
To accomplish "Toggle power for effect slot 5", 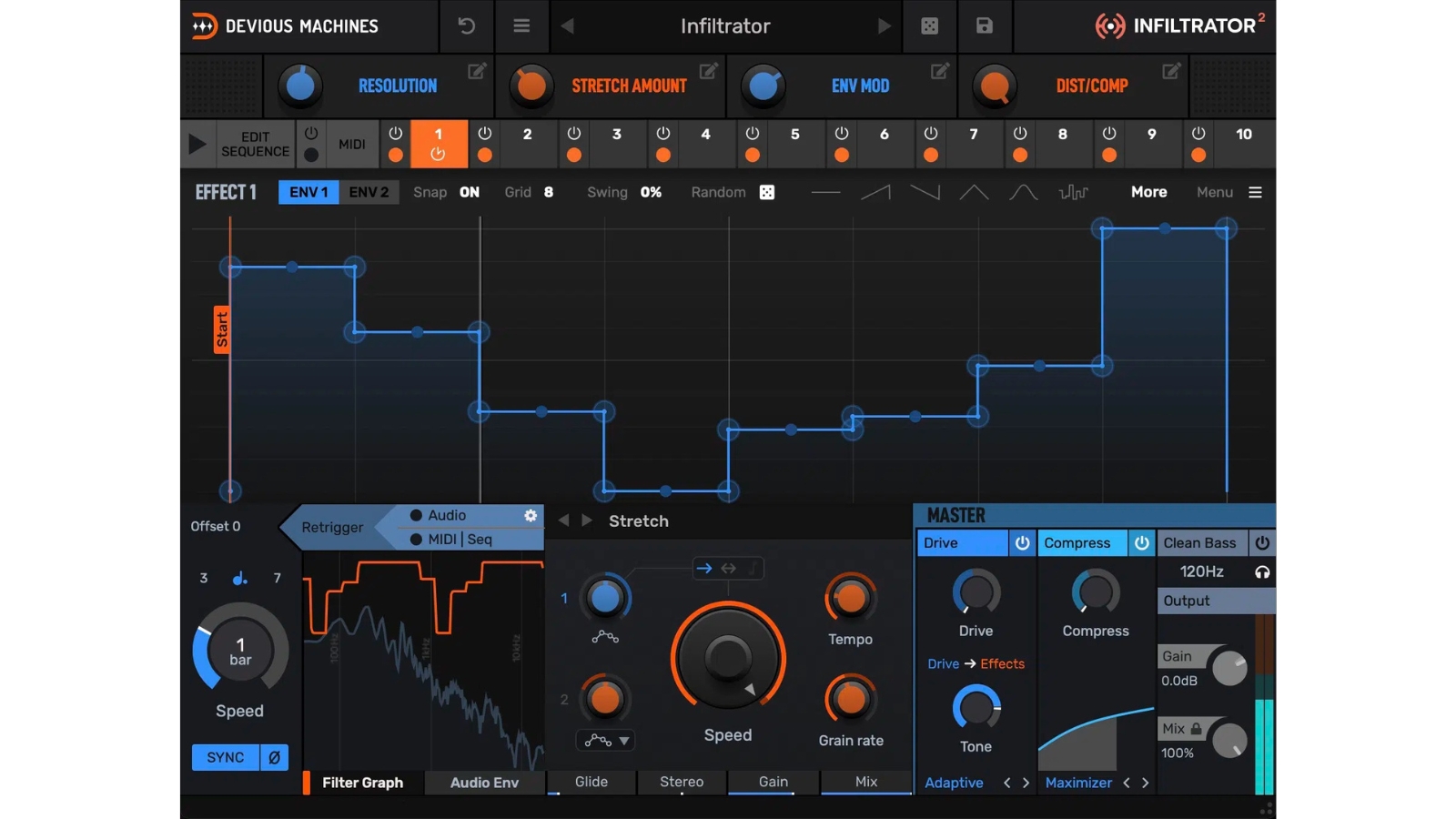I will point(753,134).
